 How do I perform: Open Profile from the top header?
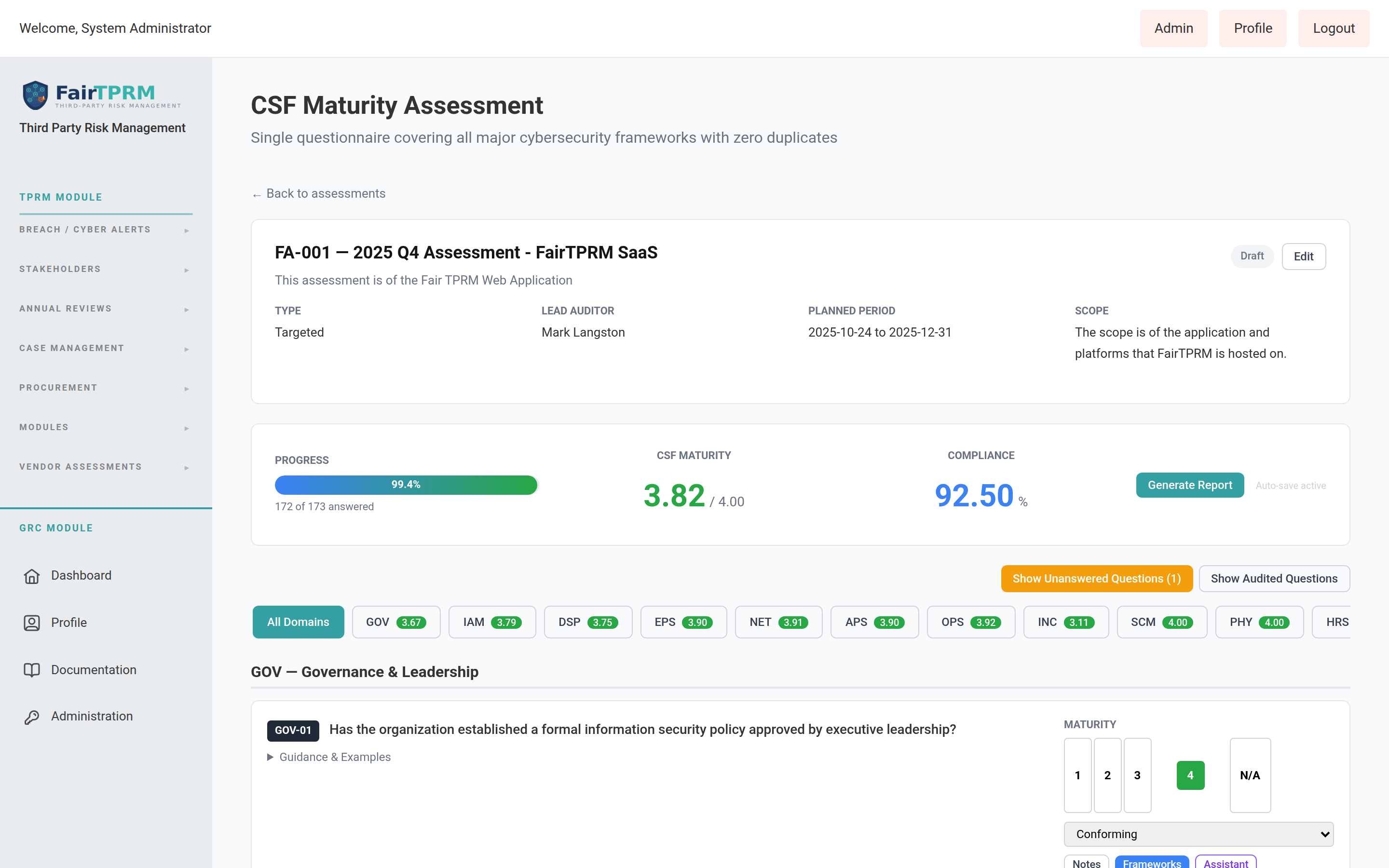tap(1253, 28)
